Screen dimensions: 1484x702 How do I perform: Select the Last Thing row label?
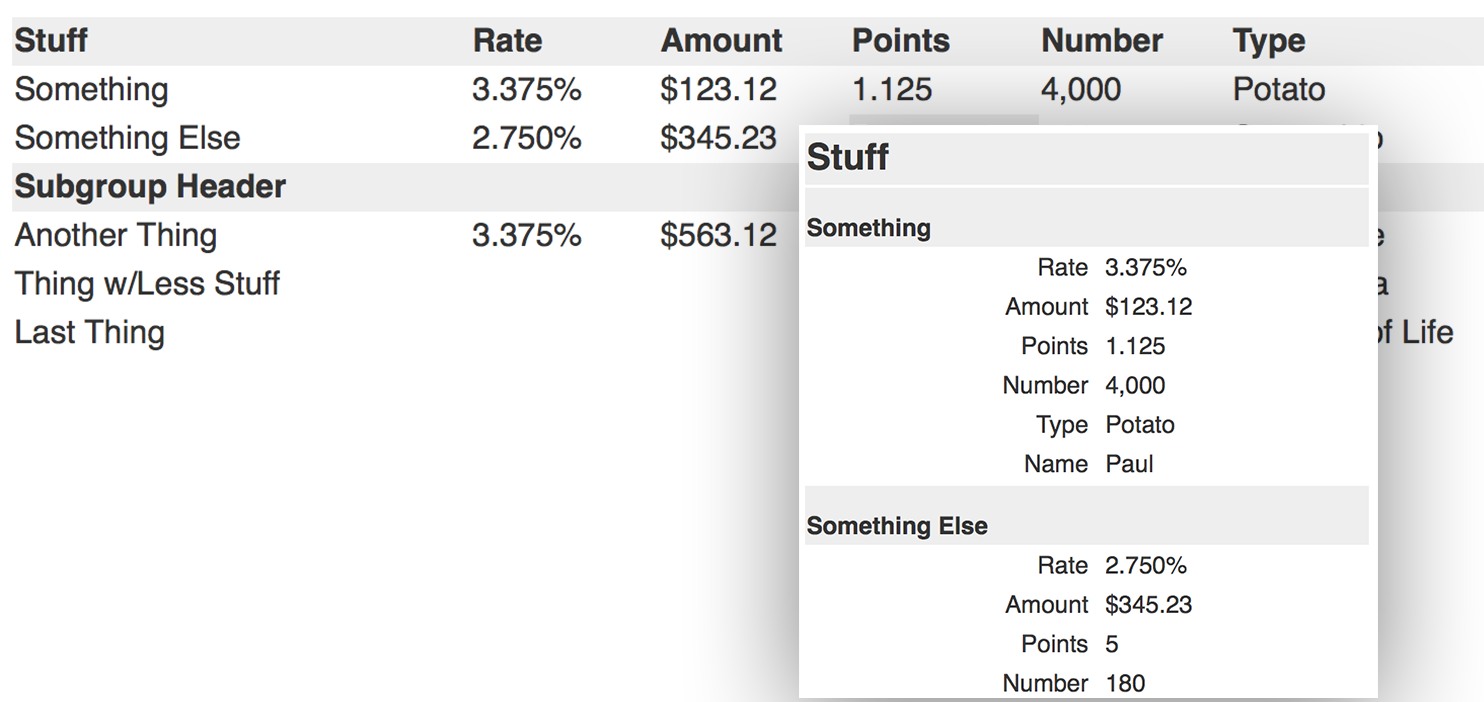pyautogui.click(x=90, y=333)
